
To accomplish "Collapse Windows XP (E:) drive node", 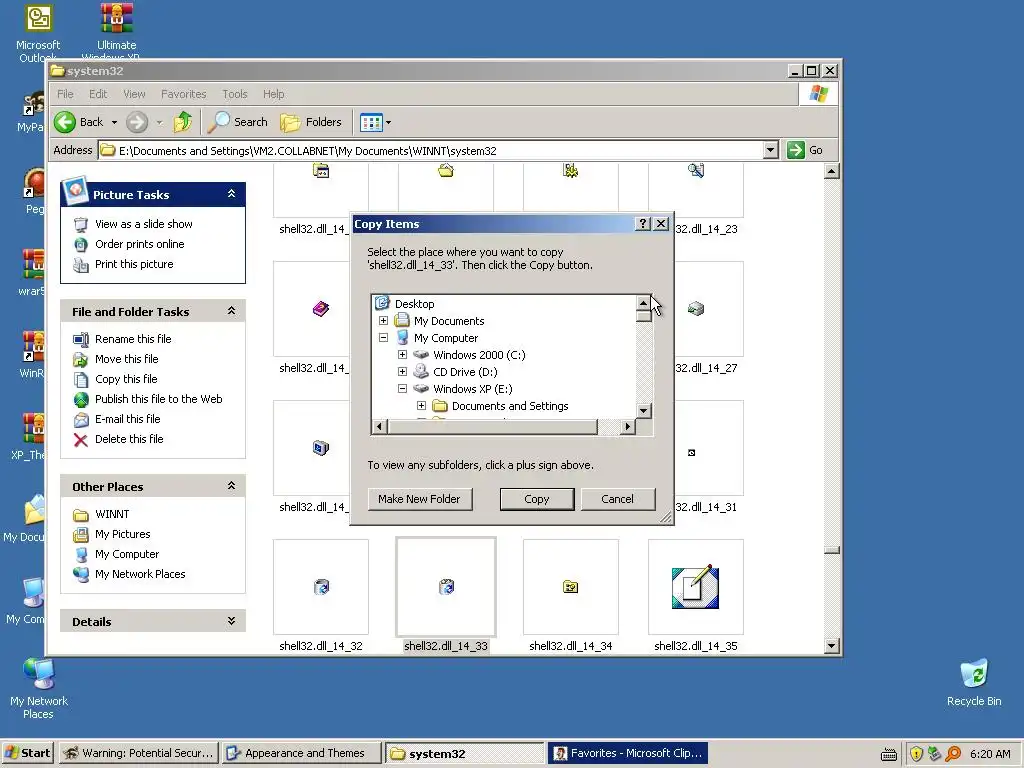I will pos(402,389).
